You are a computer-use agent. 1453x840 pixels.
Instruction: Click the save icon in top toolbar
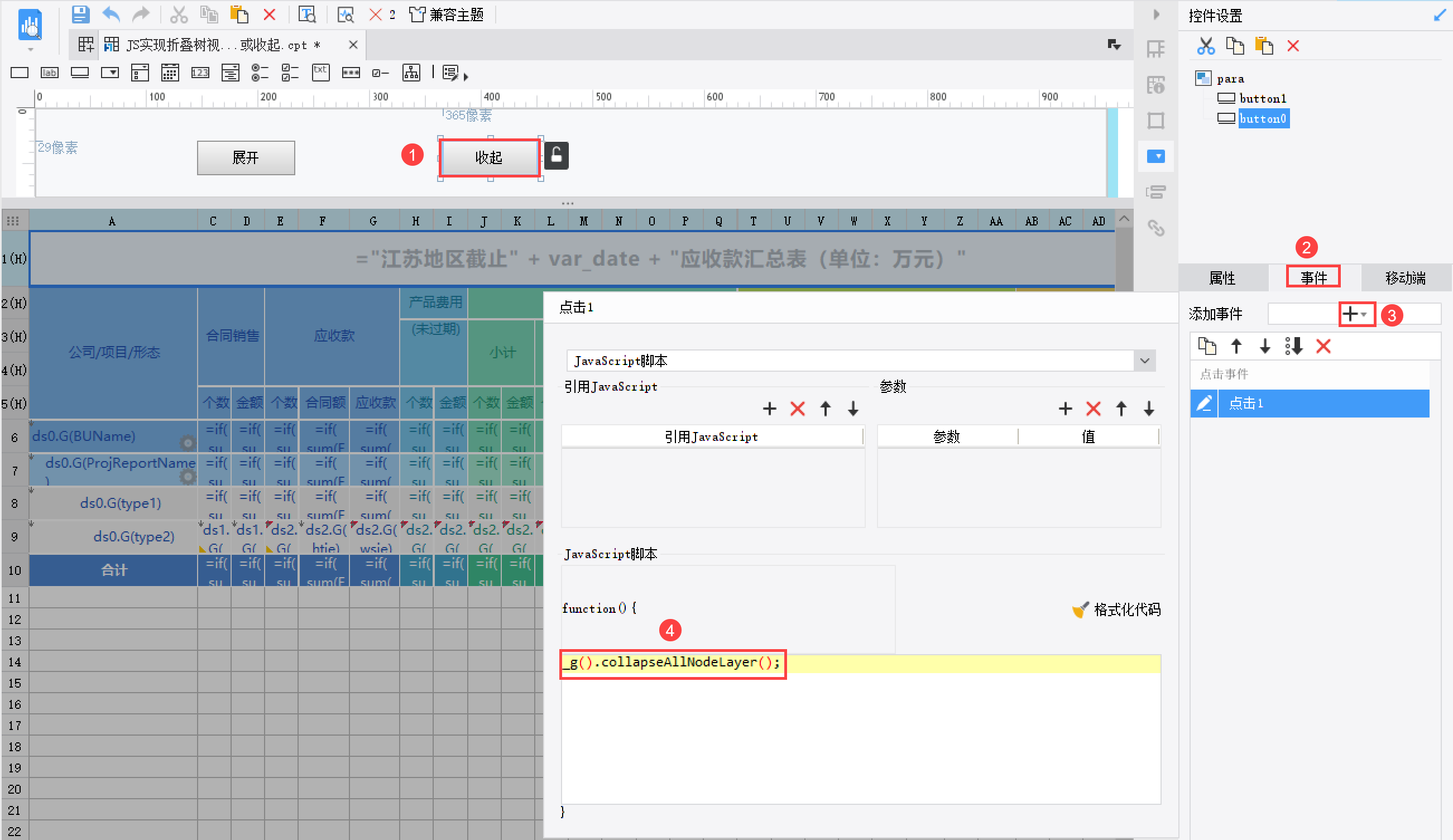80,15
